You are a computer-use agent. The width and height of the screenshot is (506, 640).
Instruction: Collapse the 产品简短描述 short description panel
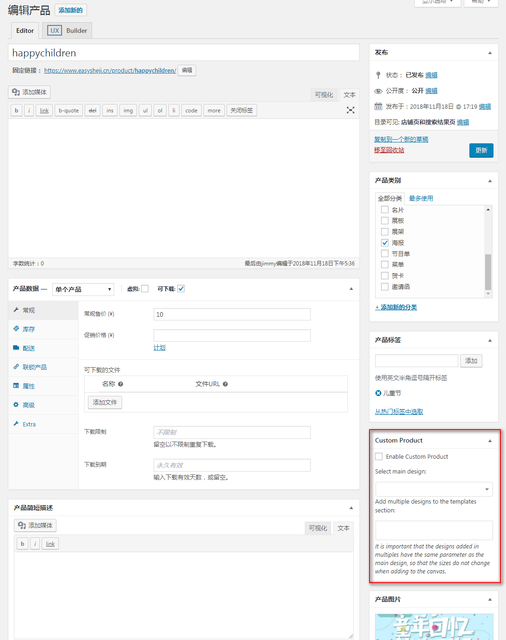point(351,508)
